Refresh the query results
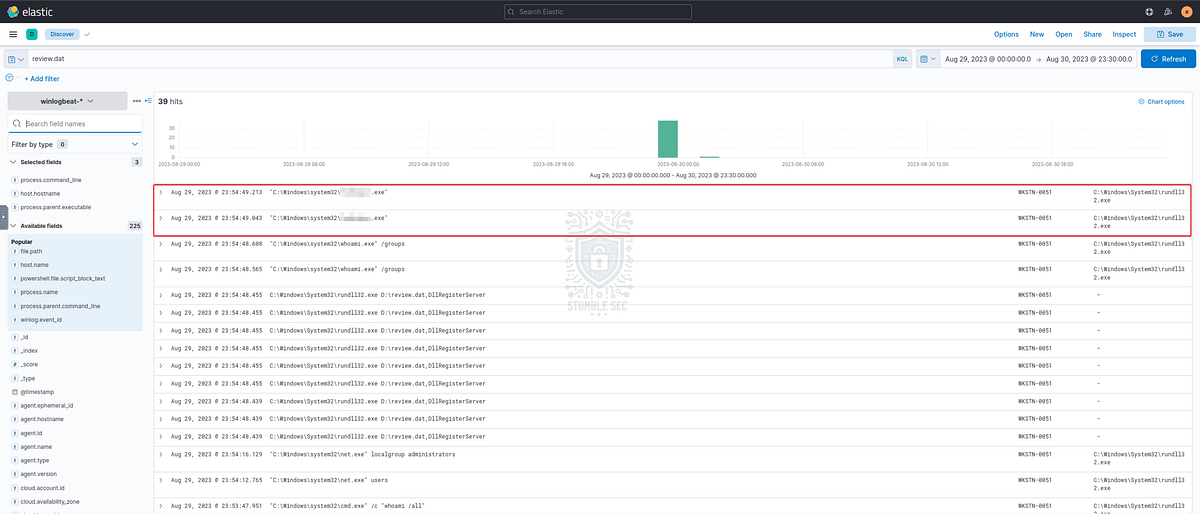 coord(1167,59)
